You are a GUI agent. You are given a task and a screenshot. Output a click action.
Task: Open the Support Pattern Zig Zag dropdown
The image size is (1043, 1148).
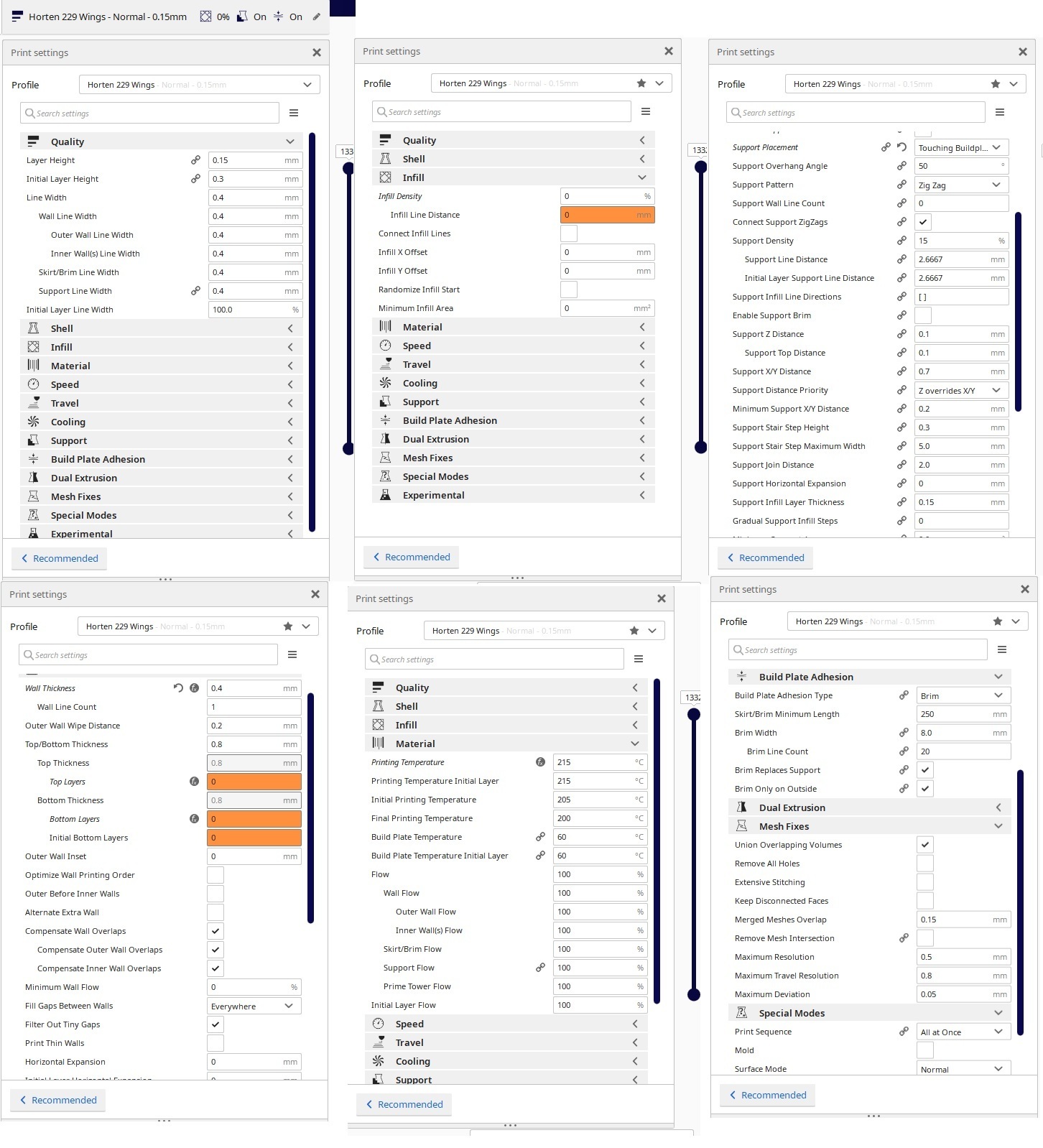pos(961,185)
